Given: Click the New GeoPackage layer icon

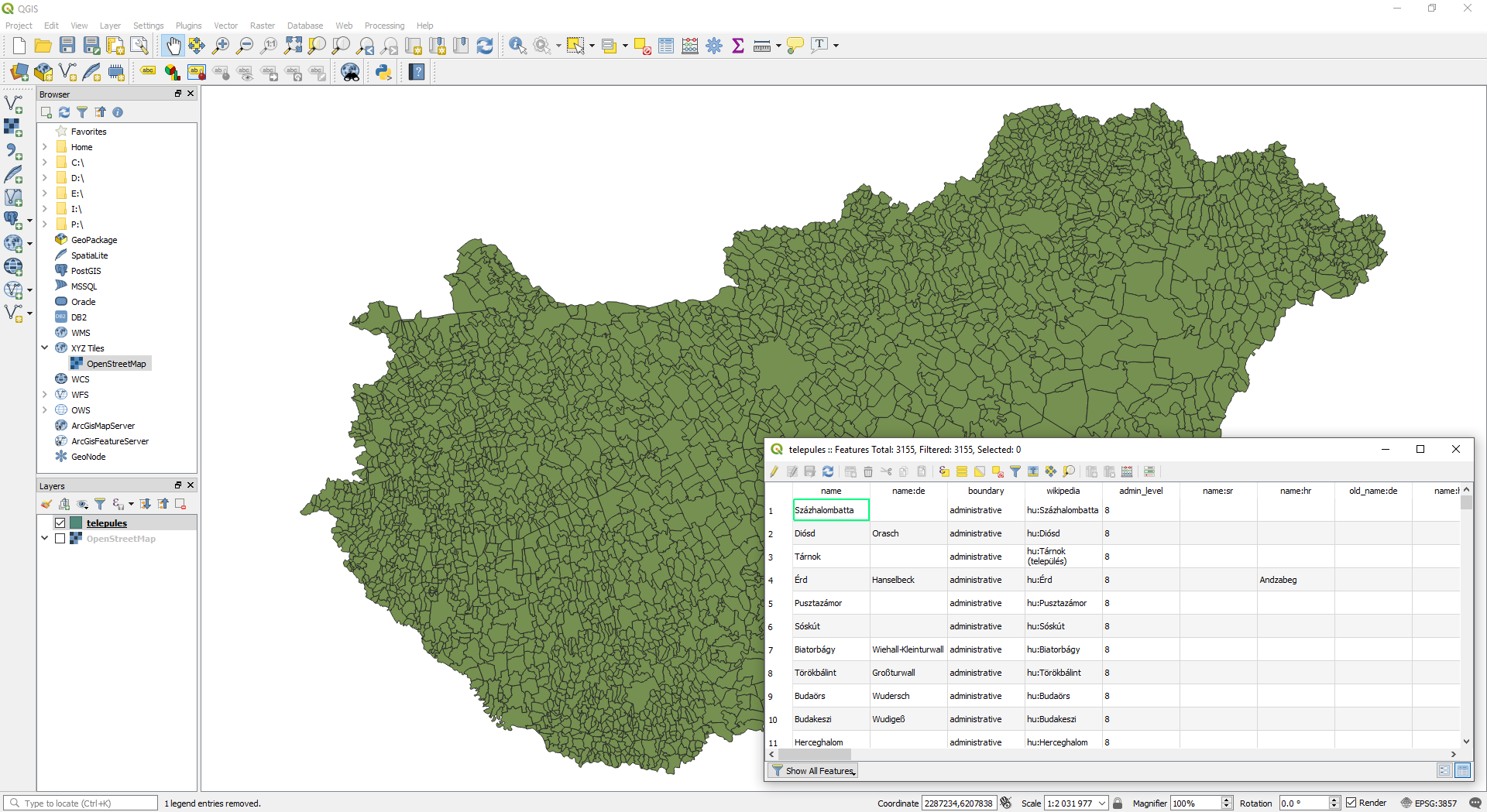Looking at the screenshot, I should point(43,72).
